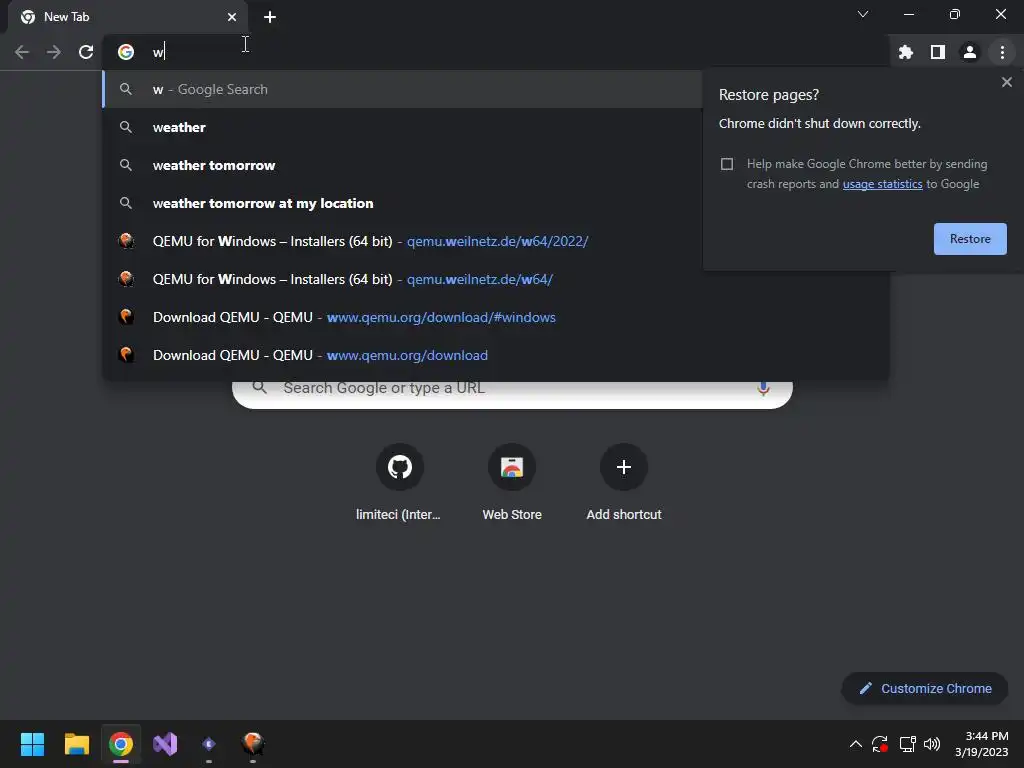Click the purple diamond taskbar app

tap(209, 744)
